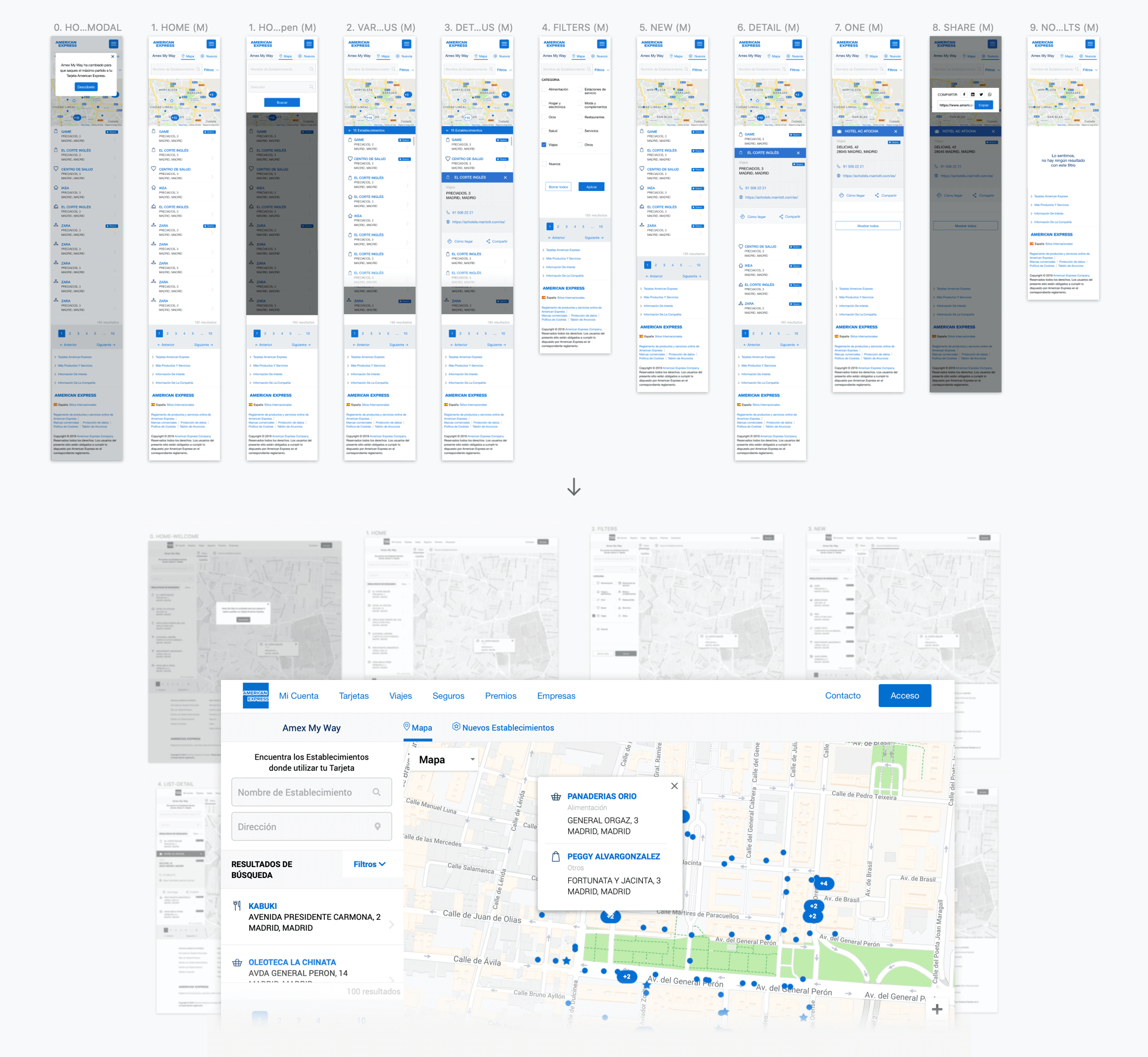Click Aplicar button in FILTERS screen
The image size is (1148, 1057).
point(591,186)
